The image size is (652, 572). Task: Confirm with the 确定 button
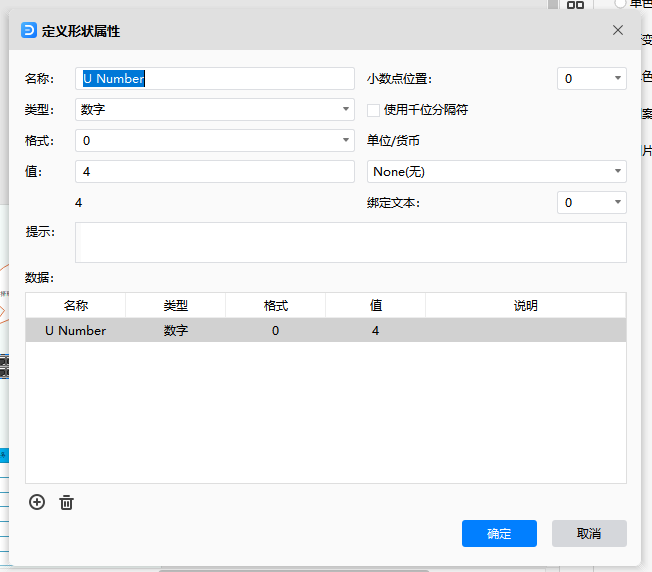click(x=499, y=533)
